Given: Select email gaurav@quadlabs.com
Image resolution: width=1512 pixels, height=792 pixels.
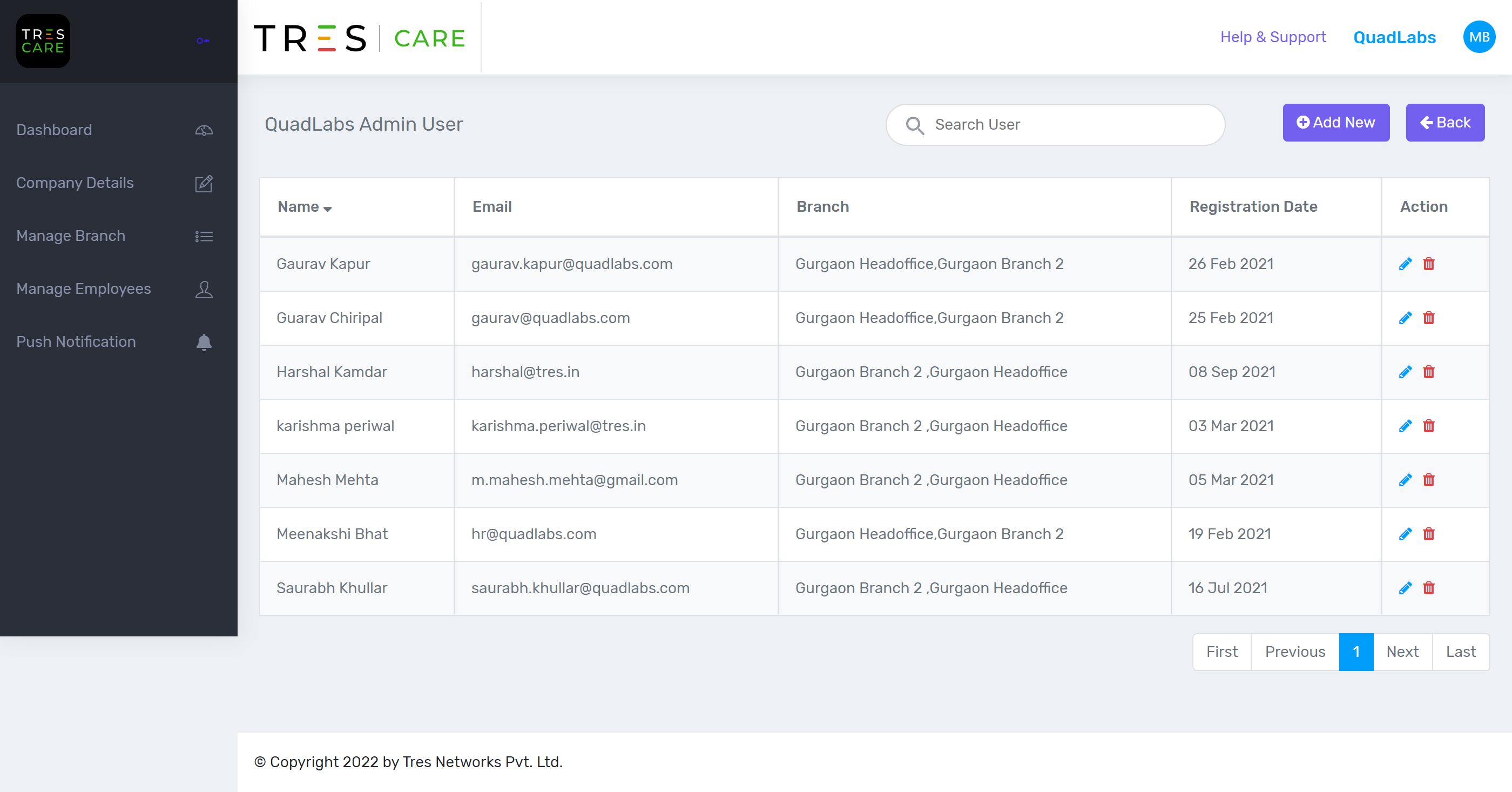Looking at the screenshot, I should (551, 318).
